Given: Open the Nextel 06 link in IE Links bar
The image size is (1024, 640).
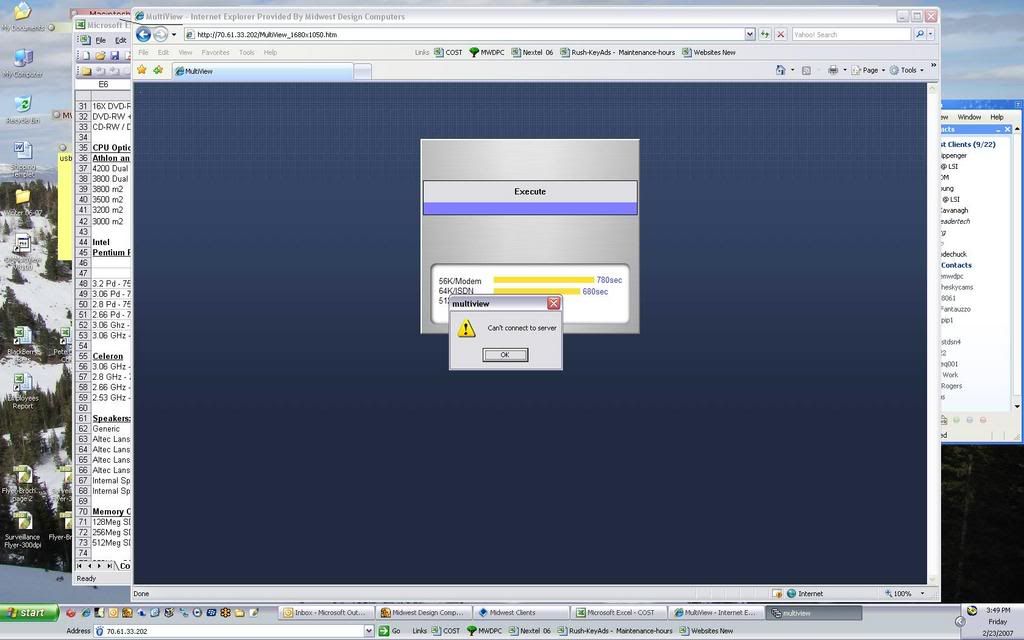Looking at the screenshot, I should pos(532,52).
